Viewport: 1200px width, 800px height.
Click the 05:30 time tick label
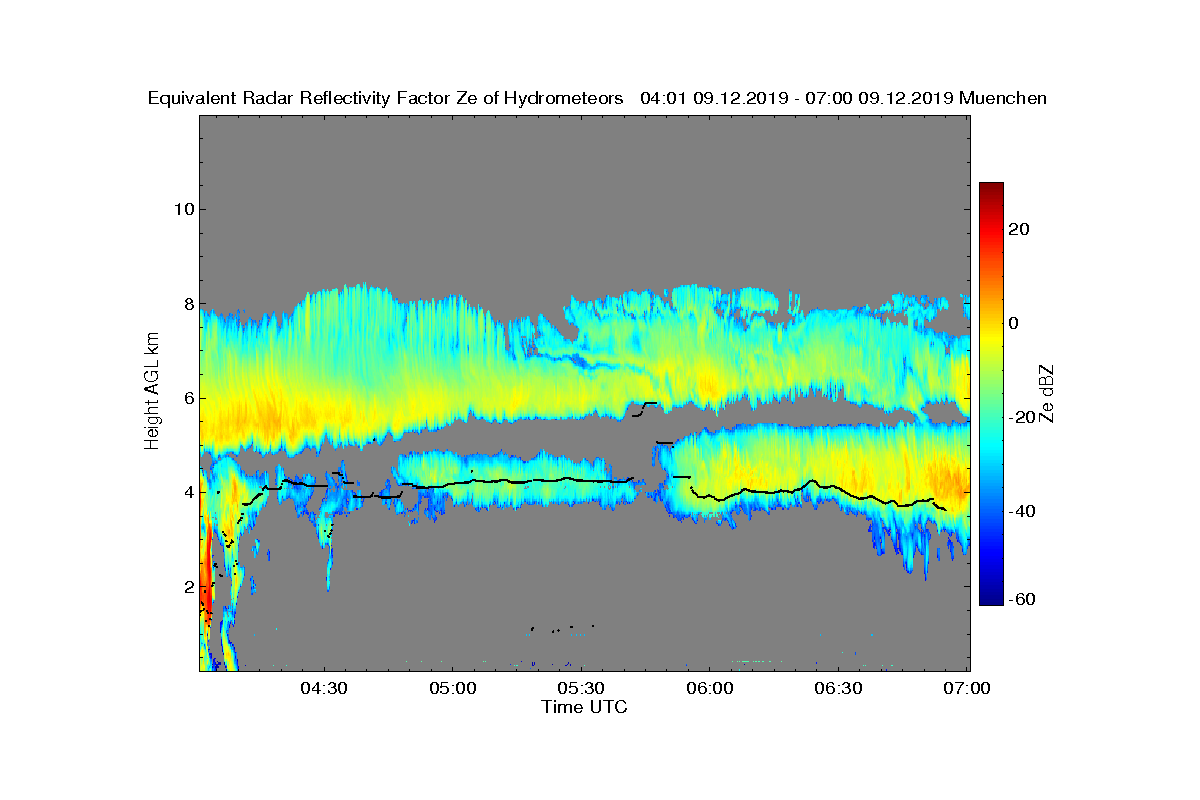(x=581, y=689)
